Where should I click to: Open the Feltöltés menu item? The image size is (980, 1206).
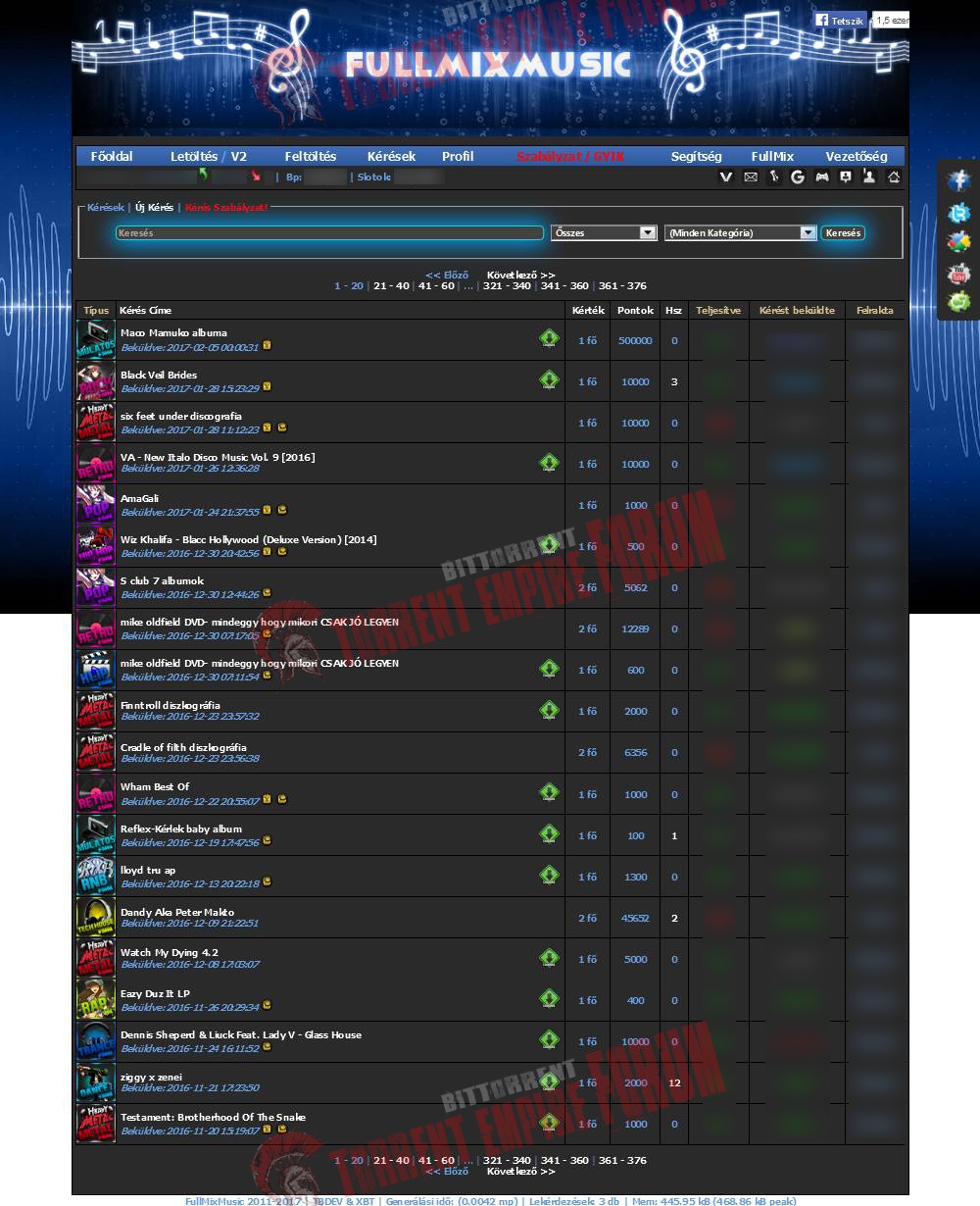tap(311, 156)
